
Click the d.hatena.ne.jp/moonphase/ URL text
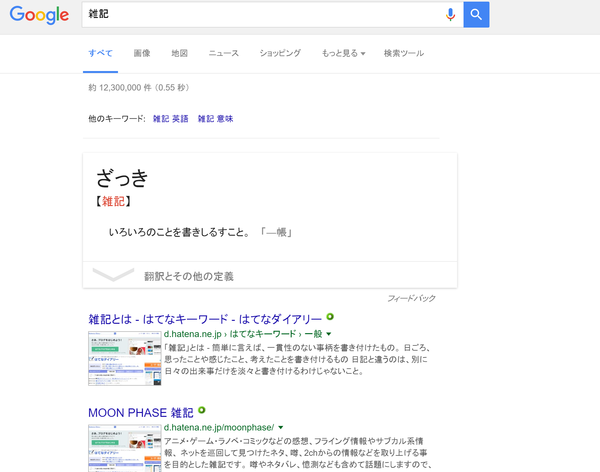click(x=219, y=427)
